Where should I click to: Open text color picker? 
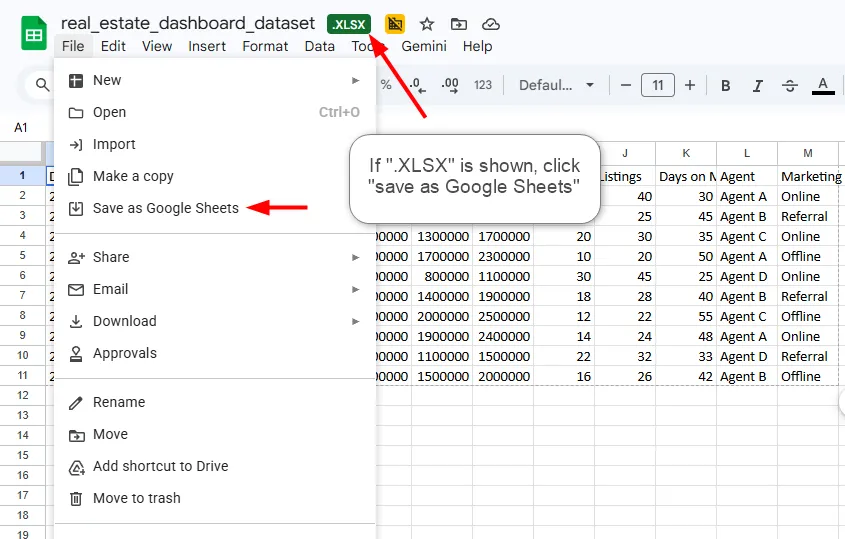coord(823,85)
